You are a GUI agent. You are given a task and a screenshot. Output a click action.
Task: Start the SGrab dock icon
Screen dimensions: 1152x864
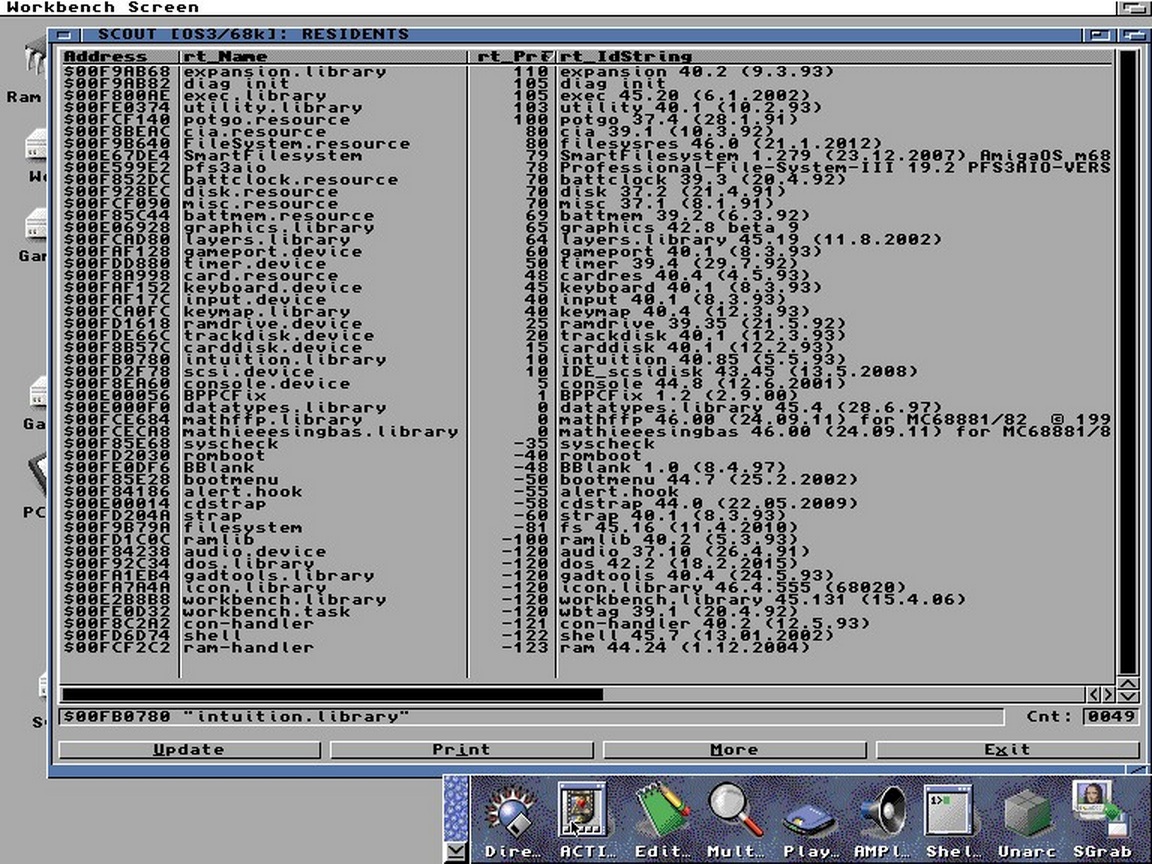pyautogui.click(x=1101, y=820)
